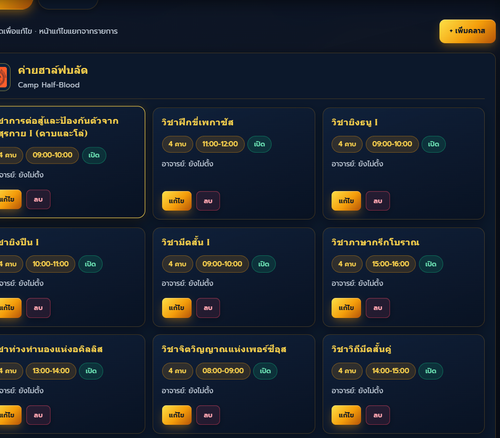Viewport: 500px width, 438px height.
Task: Click the วิชายิงธนู I class title
Action: point(354,122)
